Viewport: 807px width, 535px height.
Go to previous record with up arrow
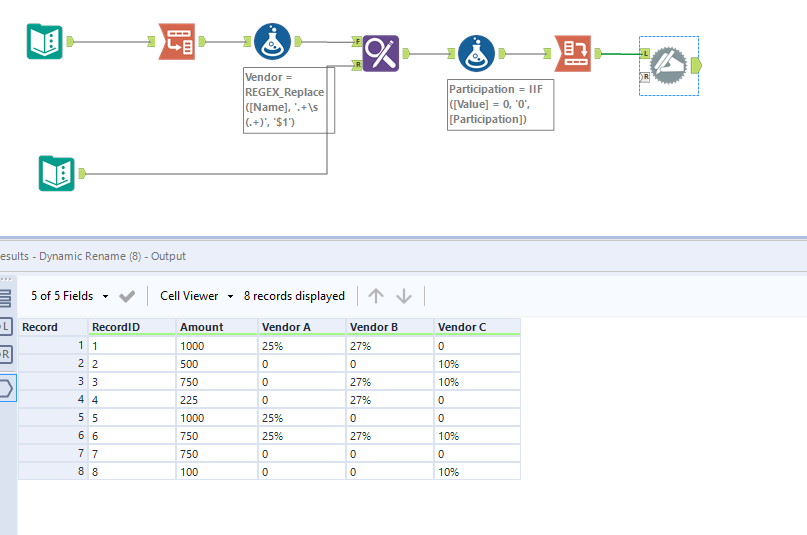(x=375, y=296)
